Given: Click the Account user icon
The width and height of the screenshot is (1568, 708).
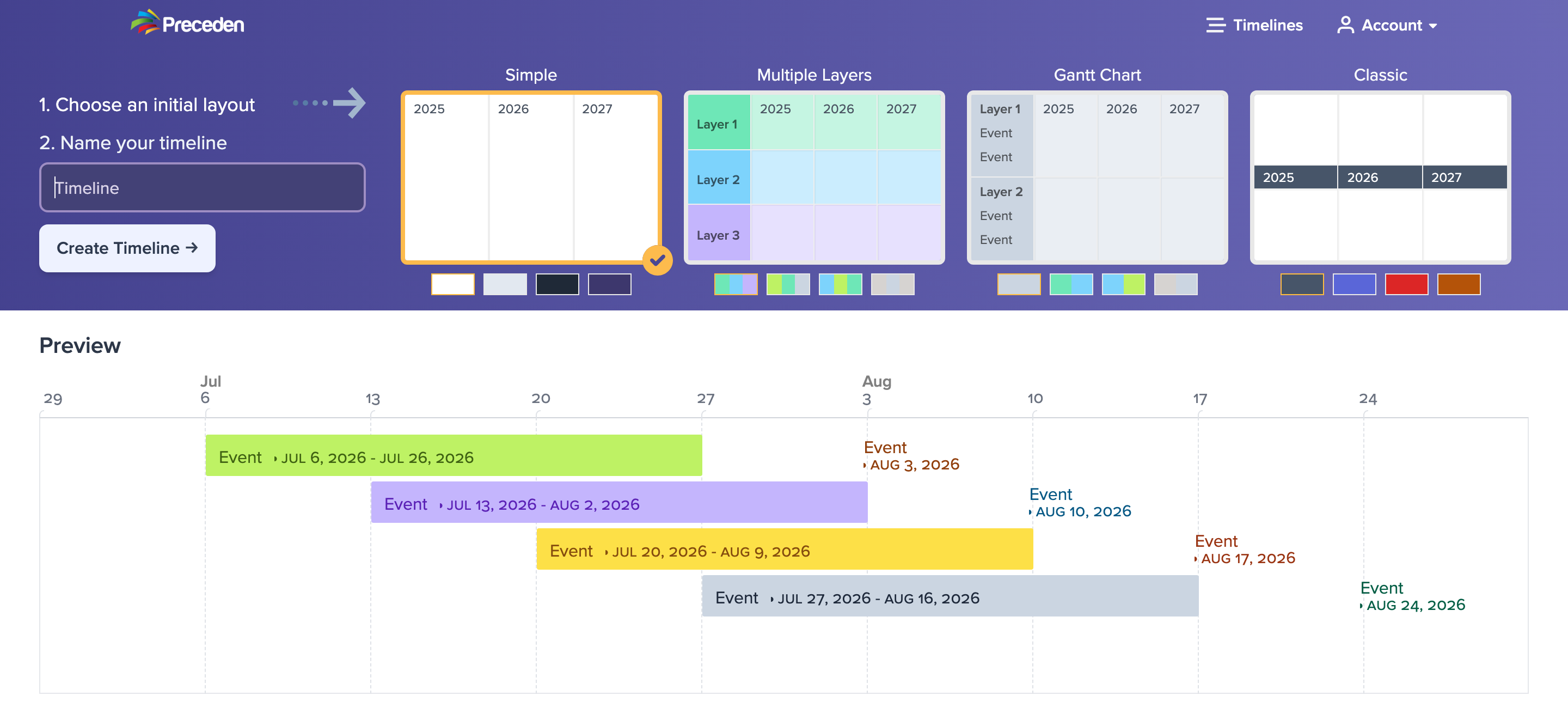Looking at the screenshot, I should [x=1345, y=25].
